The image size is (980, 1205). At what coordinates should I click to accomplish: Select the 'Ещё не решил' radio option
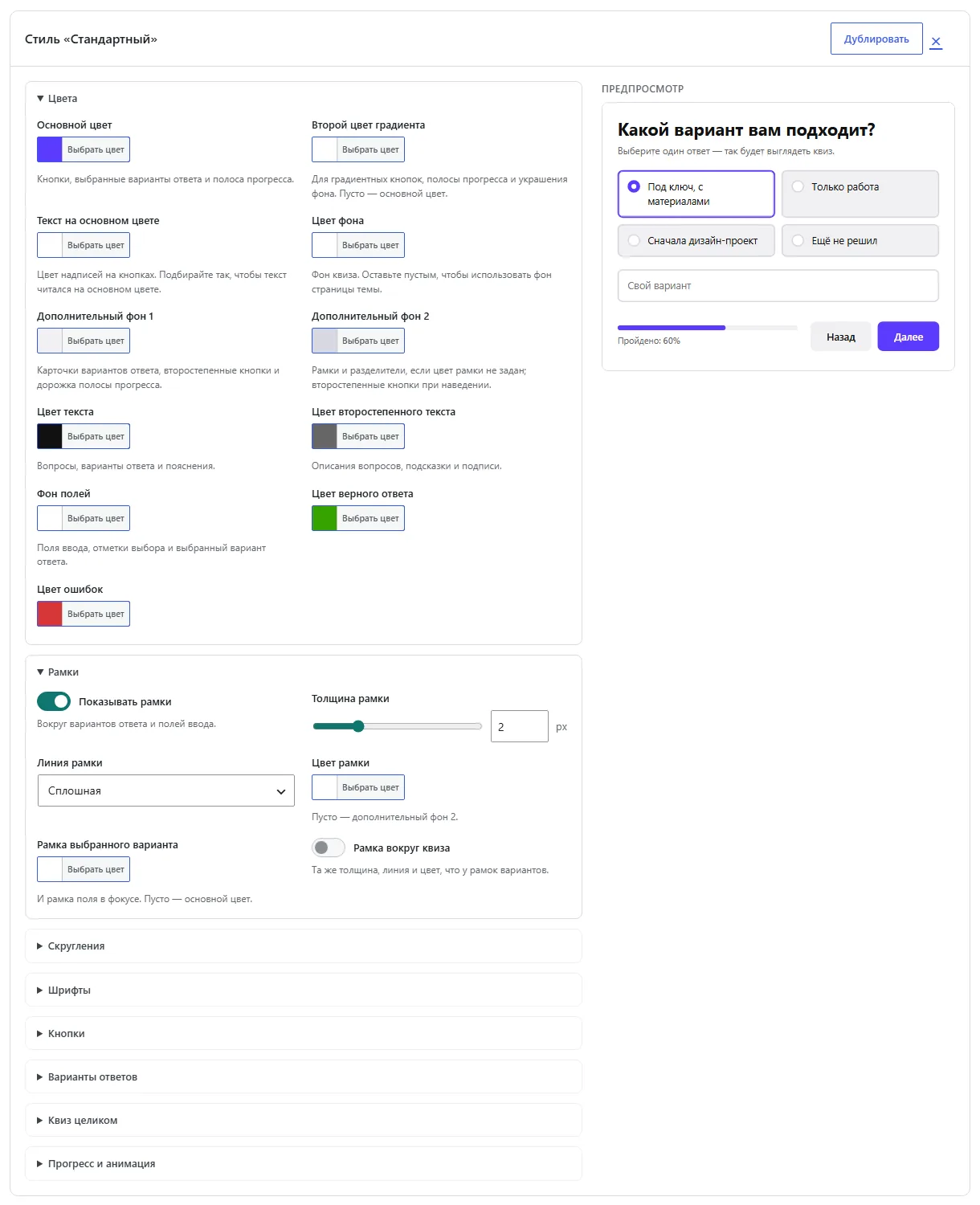click(x=860, y=240)
